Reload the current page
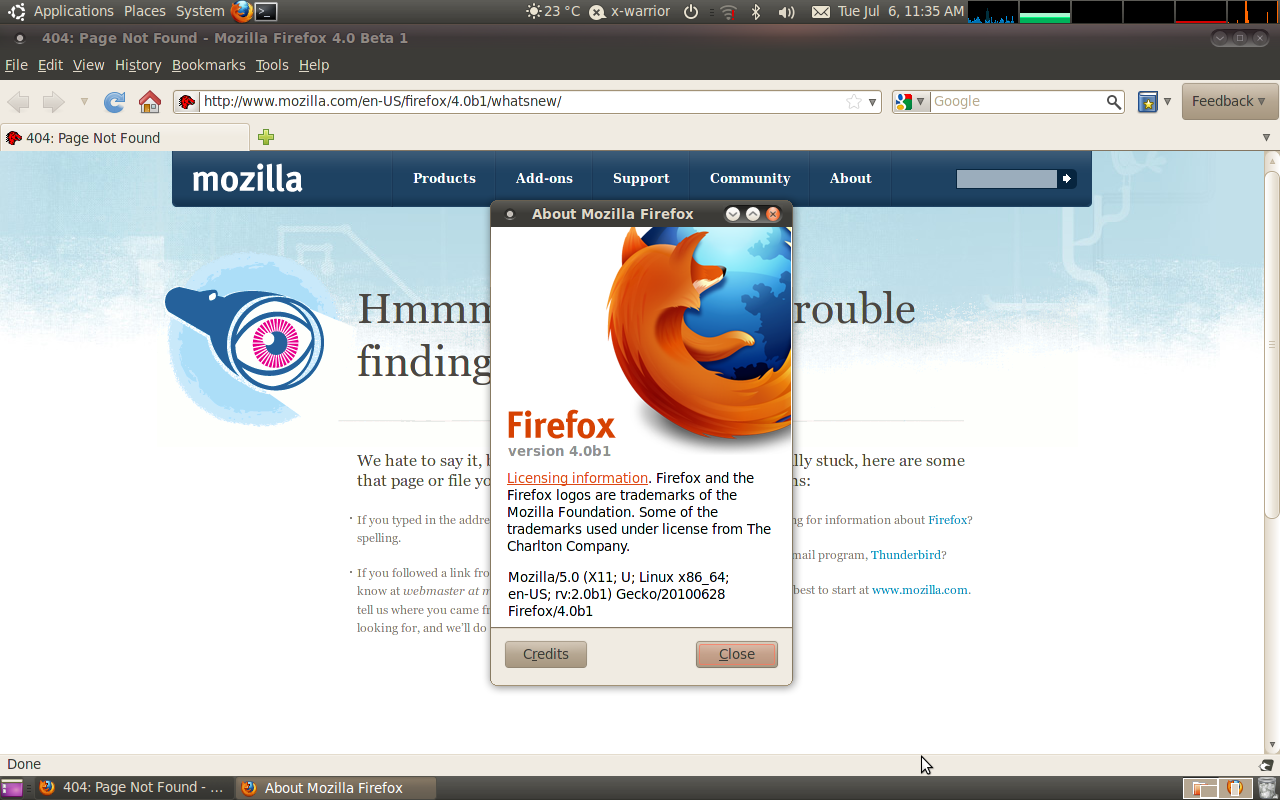Image resolution: width=1280 pixels, height=800 pixels. tap(115, 101)
